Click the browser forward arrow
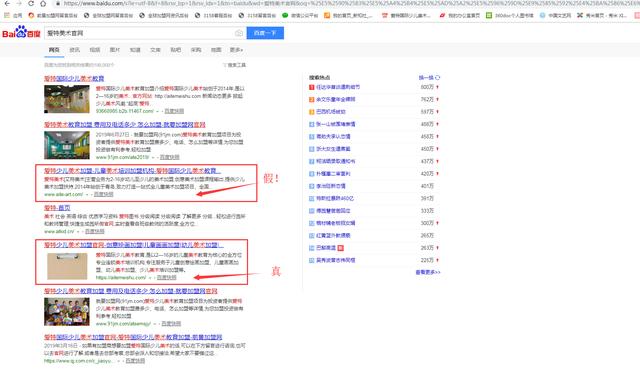640x370 pixels. (19, 3)
